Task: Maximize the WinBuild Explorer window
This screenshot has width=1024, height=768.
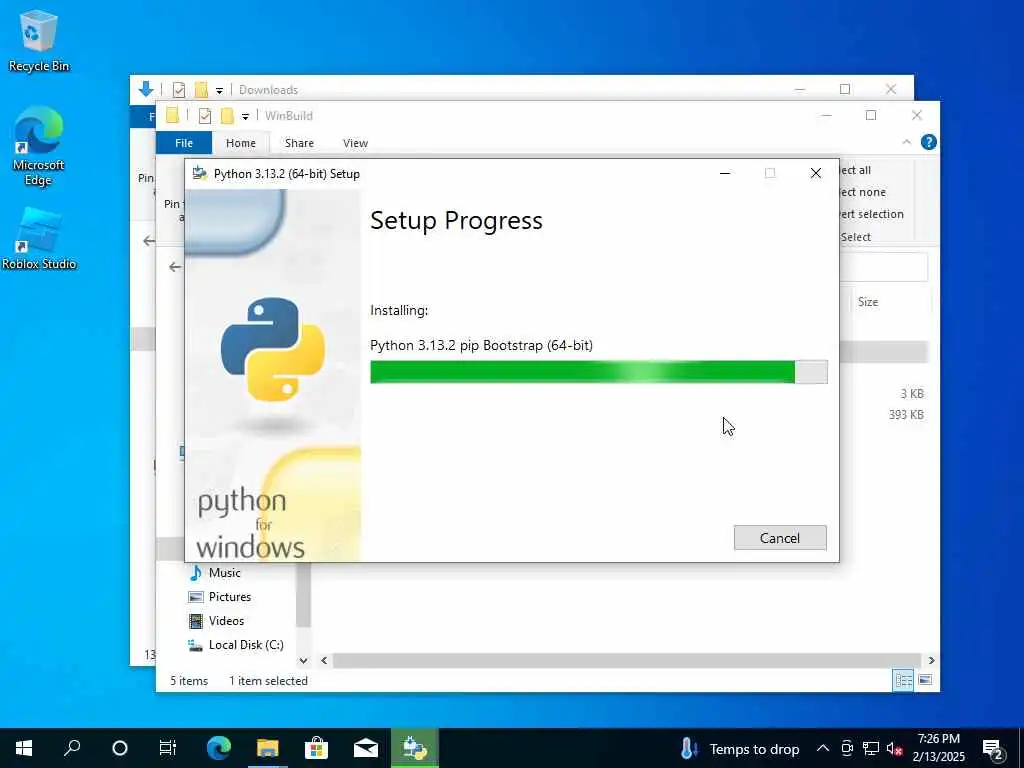Action: click(871, 116)
